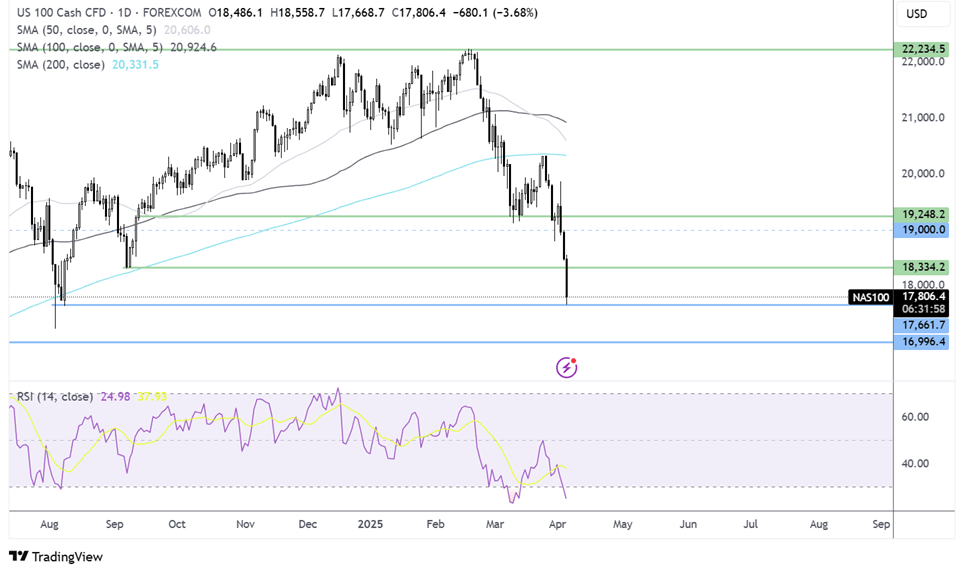Click the NAS100 symbol tag
This screenshot has height=574, width=972.
coord(870,298)
